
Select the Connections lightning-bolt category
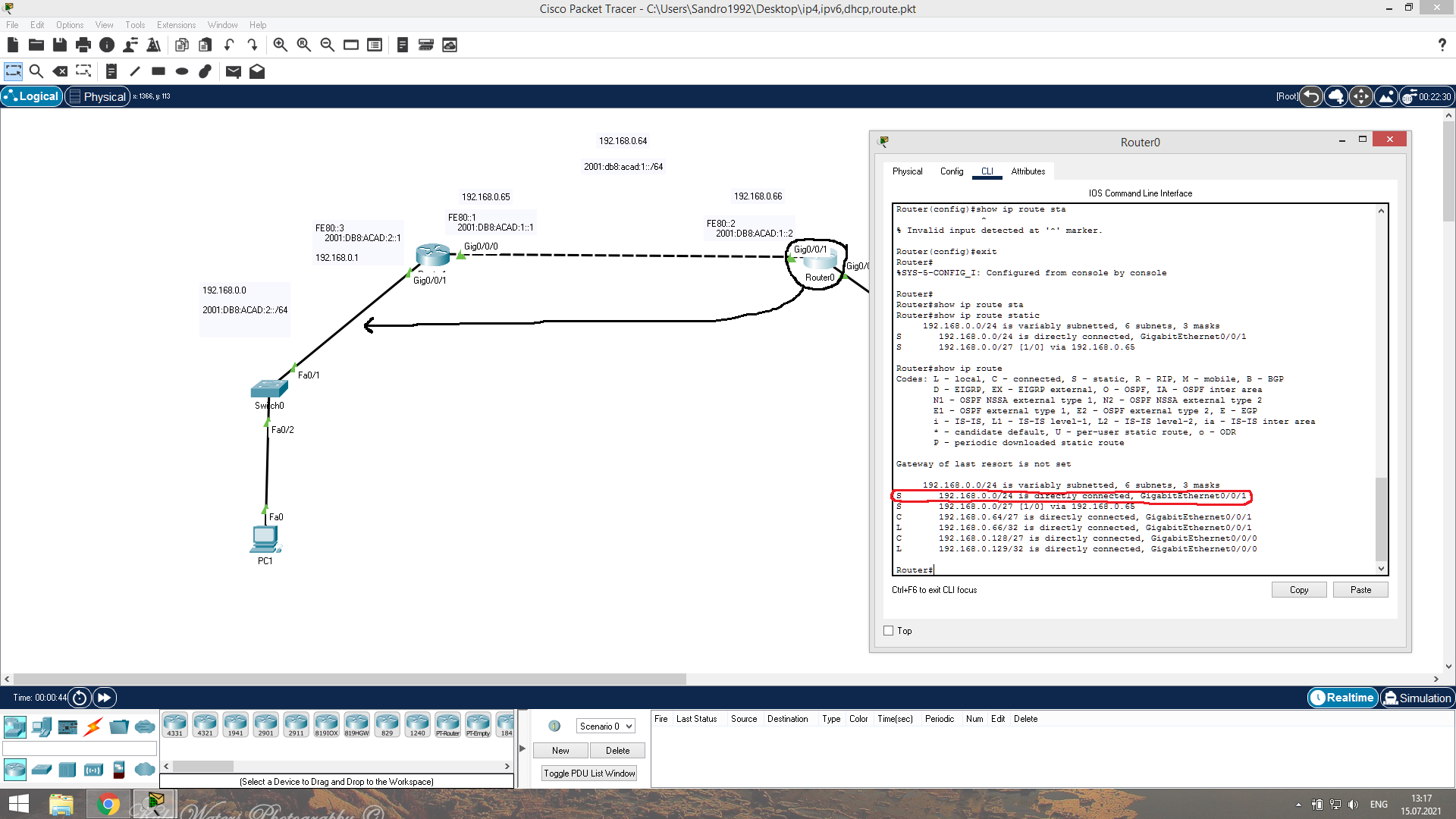(x=93, y=727)
